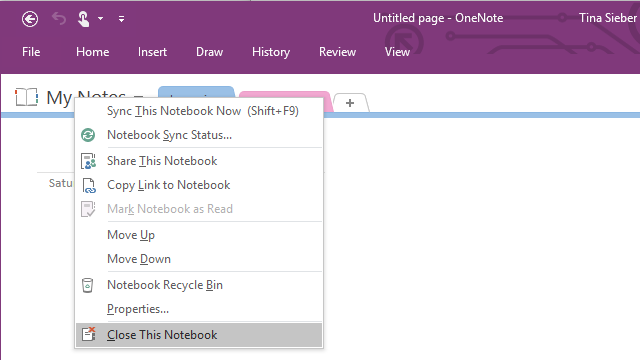Switch to the Draw ribbon tab
The width and height of the screenshot is (640, 360).
209,52
